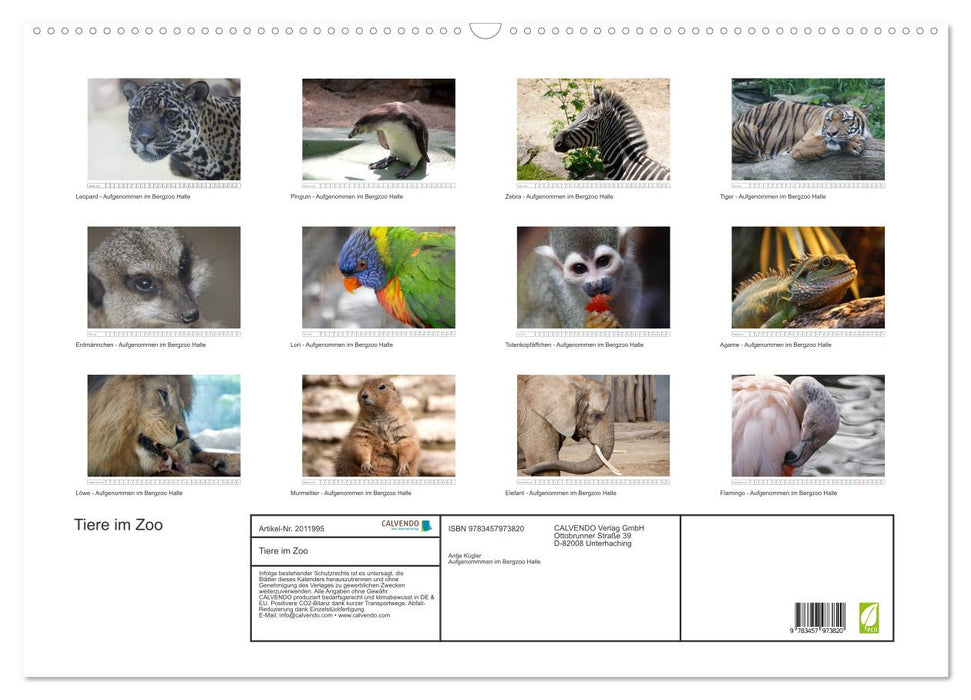Select the green eco leaf icon

pos(869,617)
